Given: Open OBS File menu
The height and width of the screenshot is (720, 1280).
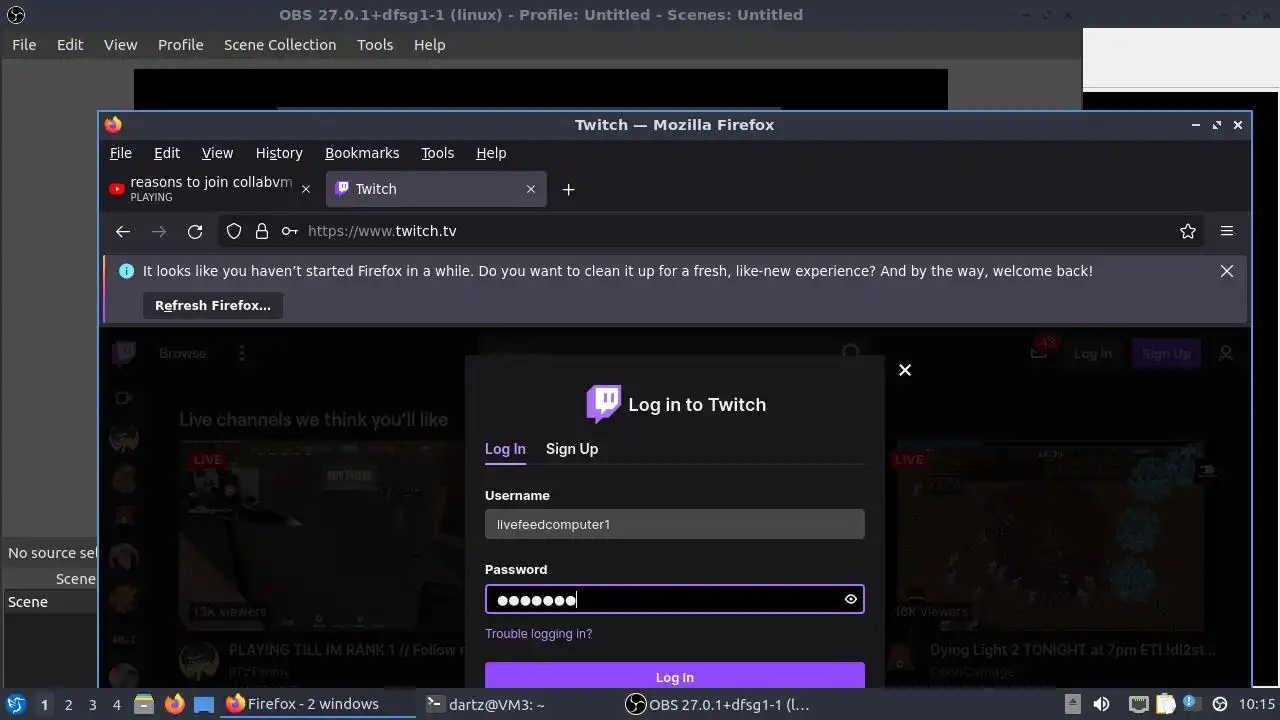Looking at the screenshot, I should click(x=24, y=45).
